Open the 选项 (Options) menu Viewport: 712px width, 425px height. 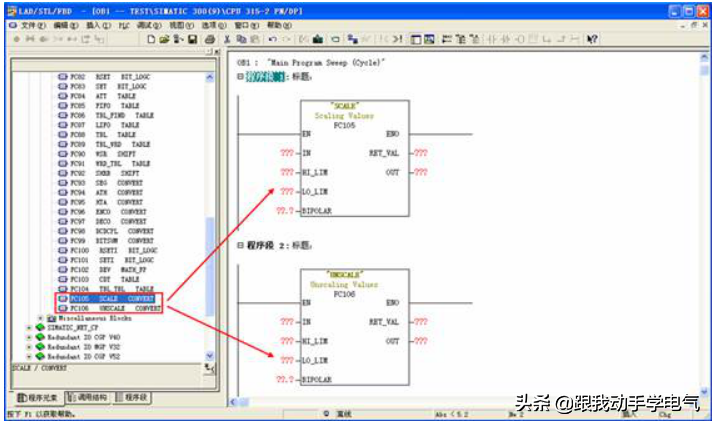click(213, 25)
